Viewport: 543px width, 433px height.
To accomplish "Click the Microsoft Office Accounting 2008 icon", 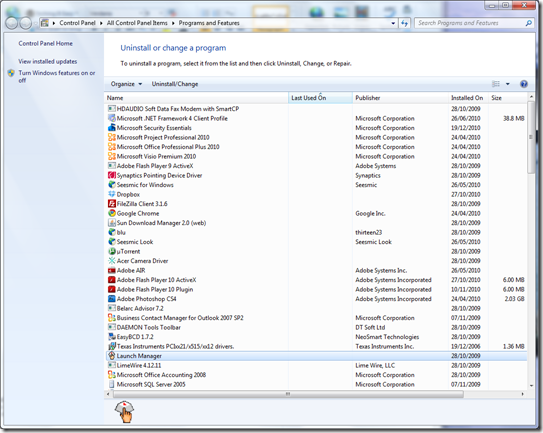I will [x=112, y=375].
